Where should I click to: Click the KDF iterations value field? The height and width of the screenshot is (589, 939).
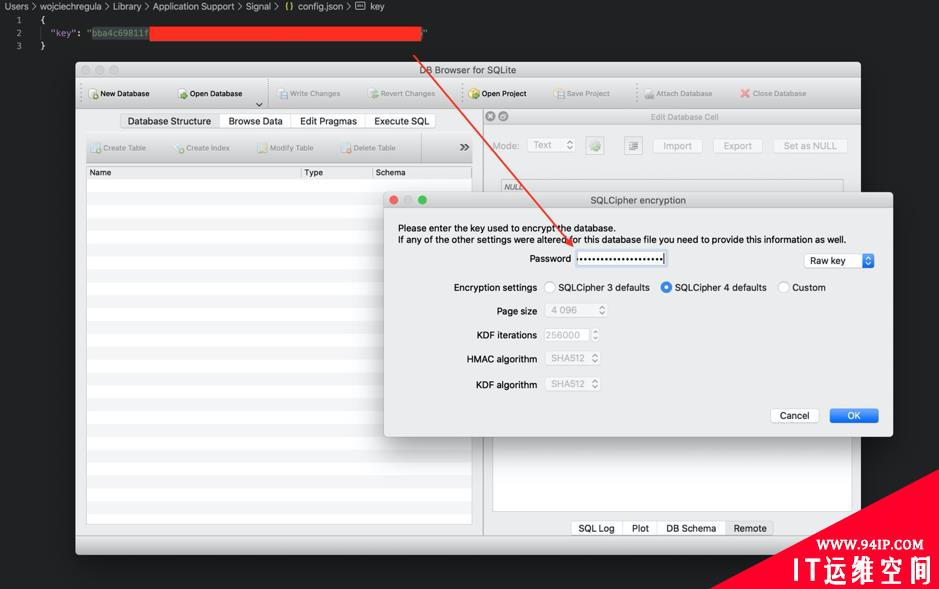(567, 335)
